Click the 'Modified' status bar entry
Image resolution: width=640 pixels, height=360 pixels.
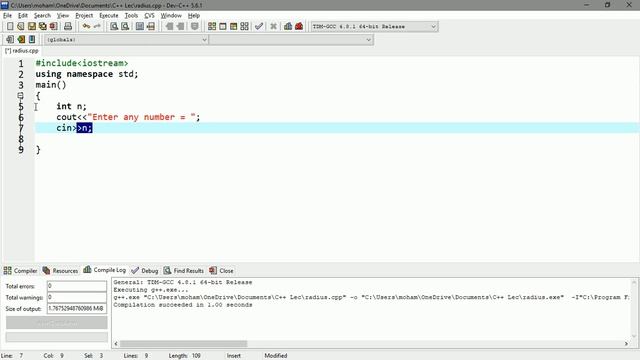tap(276, 356)
